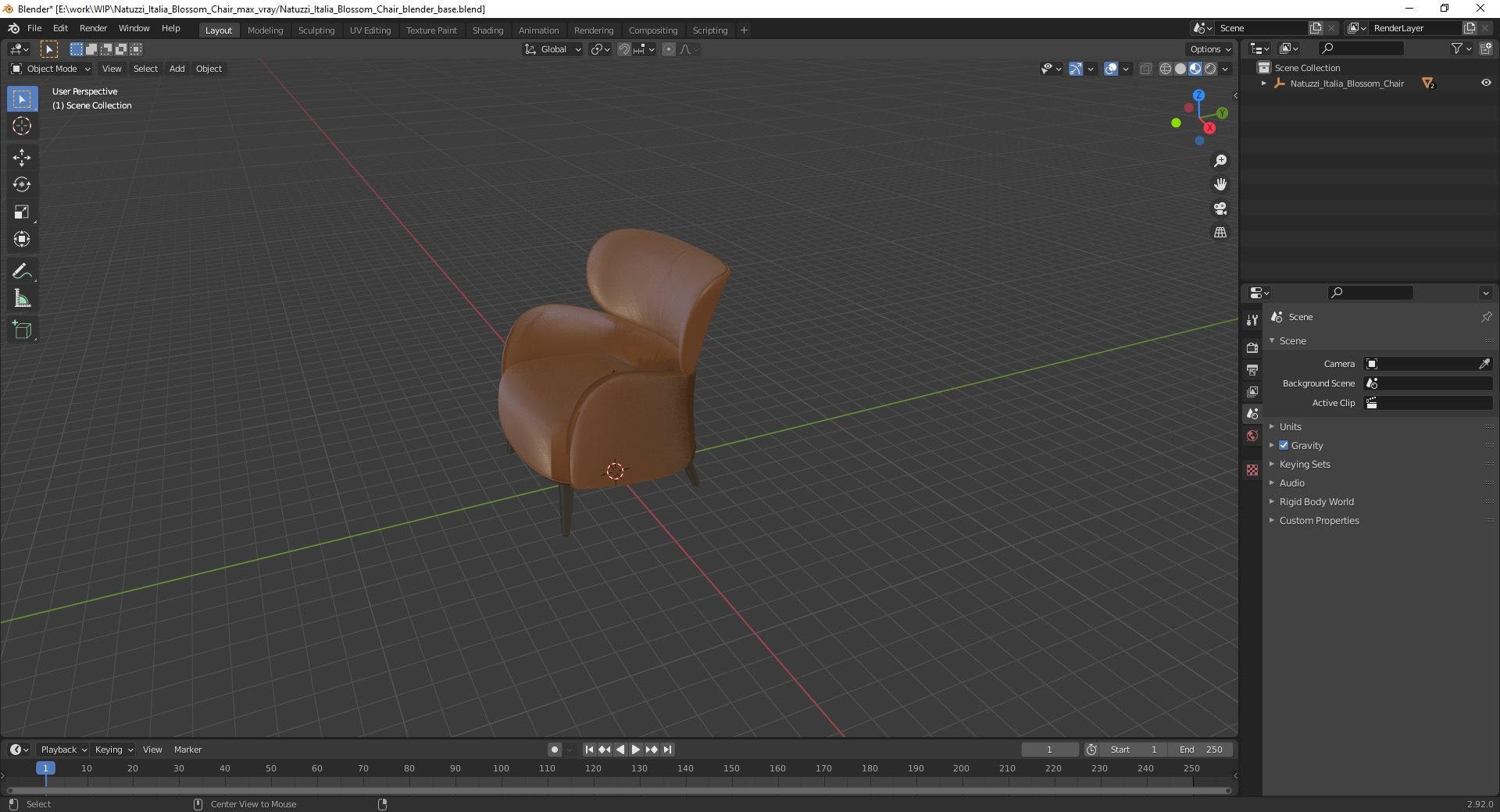
Task: Switch to the Modeling workspace tab
Action: (265, 30)
